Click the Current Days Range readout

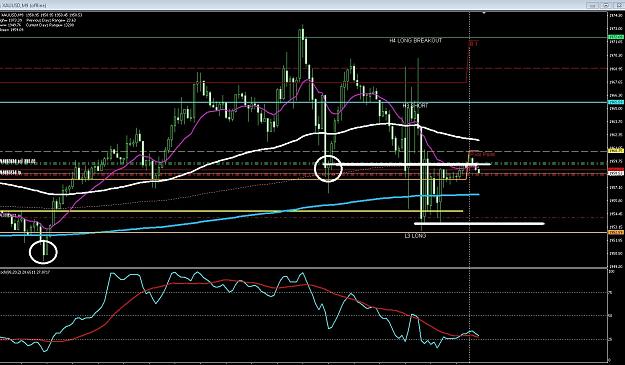pos(50,25)
